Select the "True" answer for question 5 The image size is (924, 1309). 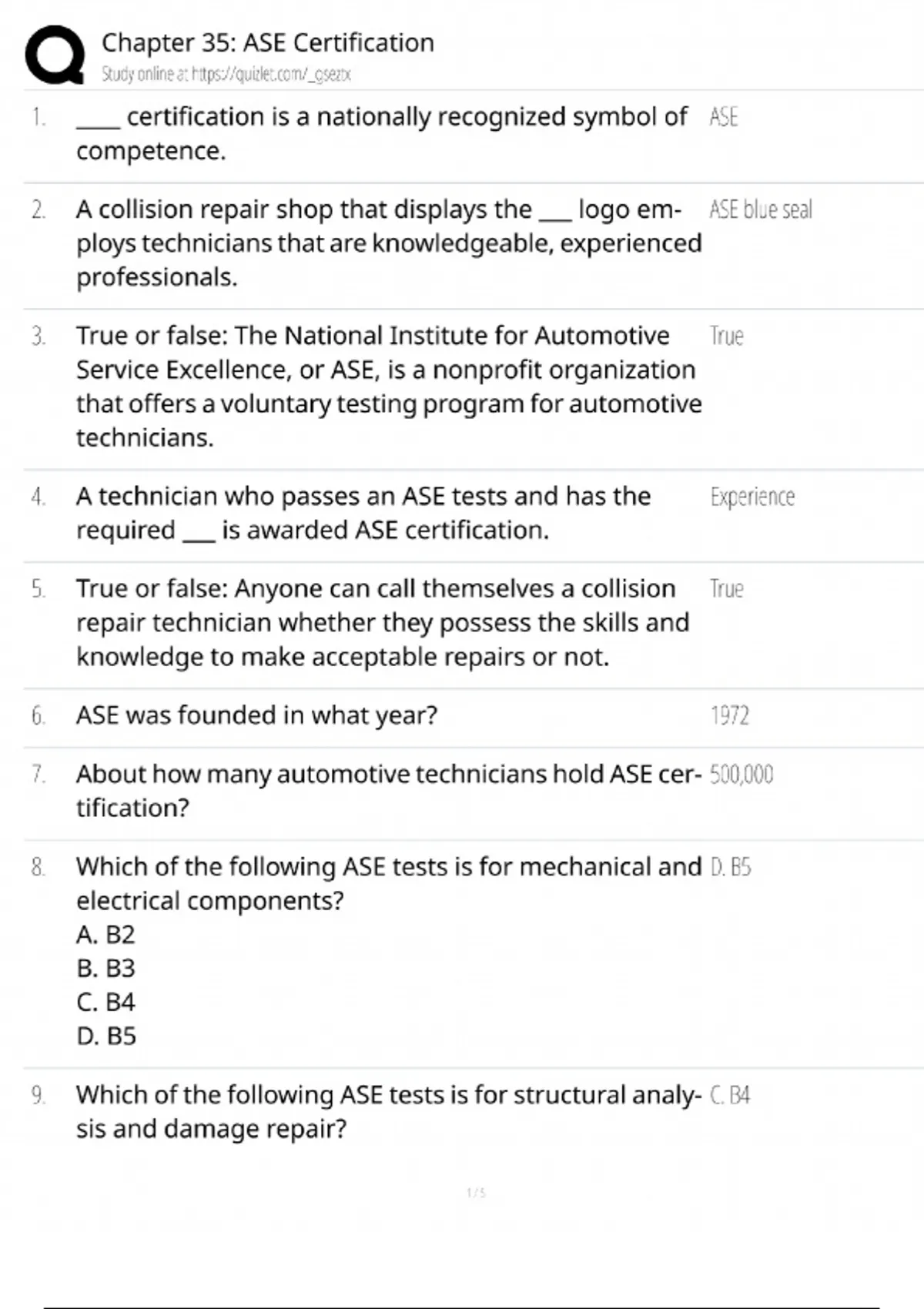tap(726, 589)
